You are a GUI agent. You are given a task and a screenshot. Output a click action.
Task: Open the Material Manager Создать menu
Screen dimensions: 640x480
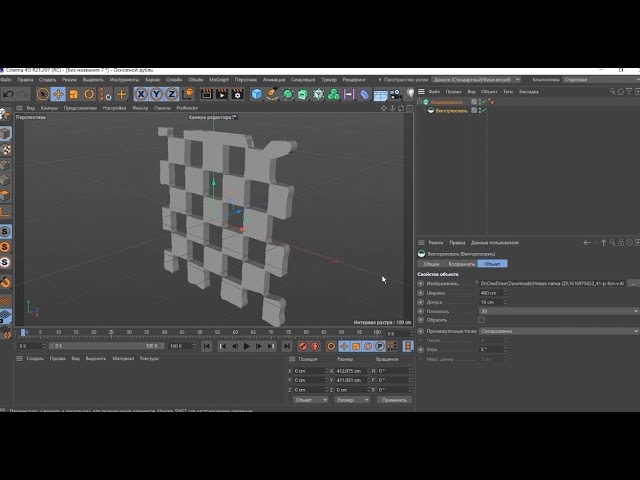coord(35,359)
